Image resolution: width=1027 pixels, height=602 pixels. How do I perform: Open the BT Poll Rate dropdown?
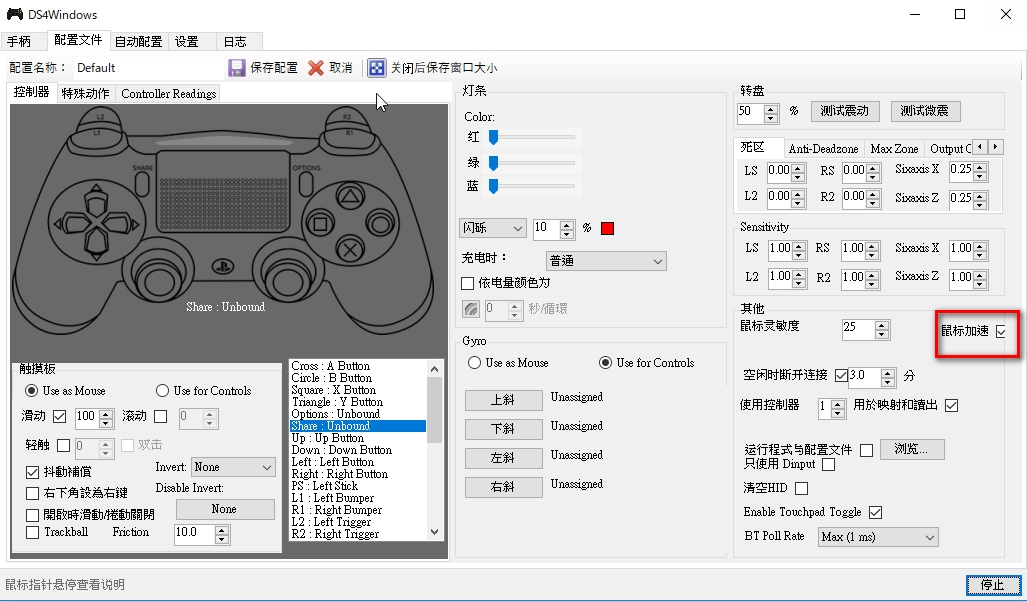pyautogui.click(x=877, y=537)
